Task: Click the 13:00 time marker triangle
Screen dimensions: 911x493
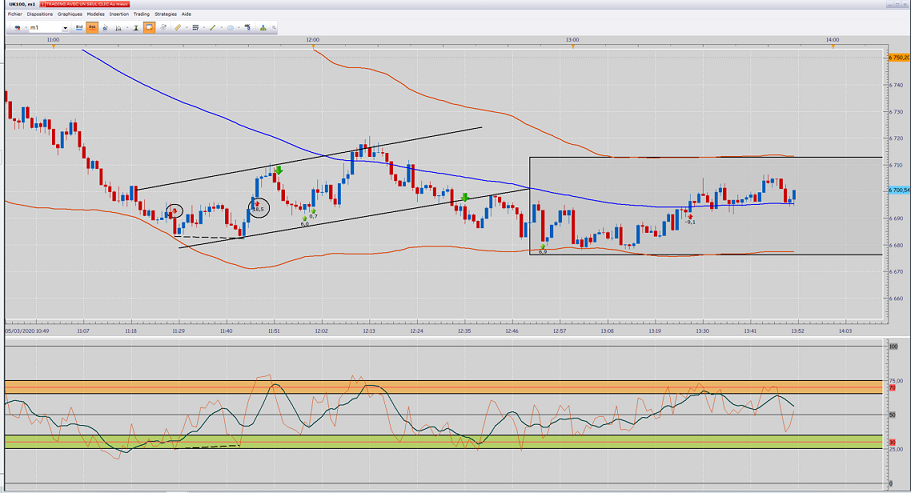Action: 573,46
